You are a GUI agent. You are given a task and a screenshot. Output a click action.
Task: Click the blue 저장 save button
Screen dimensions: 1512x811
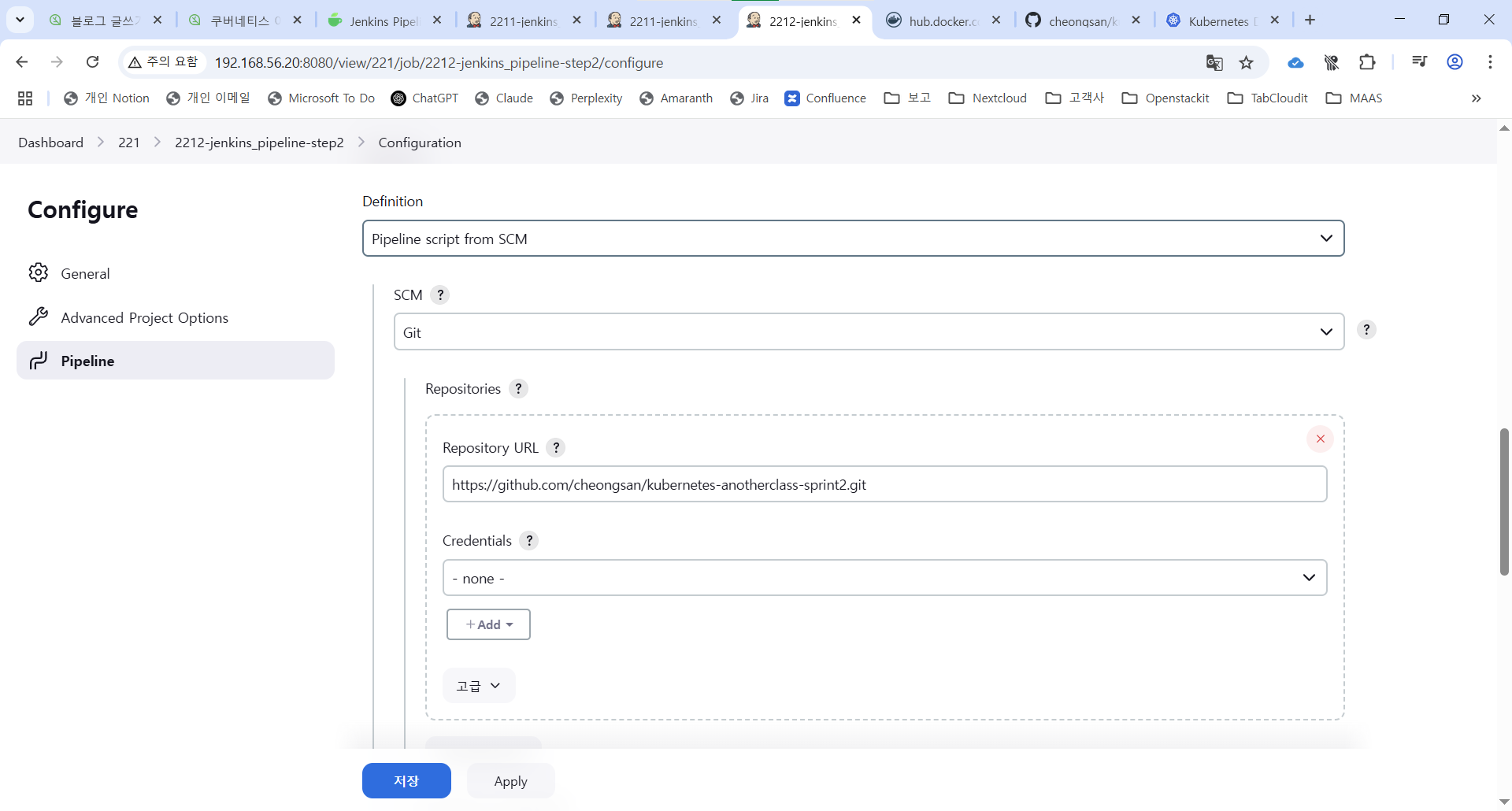click(x=406, y=781)
